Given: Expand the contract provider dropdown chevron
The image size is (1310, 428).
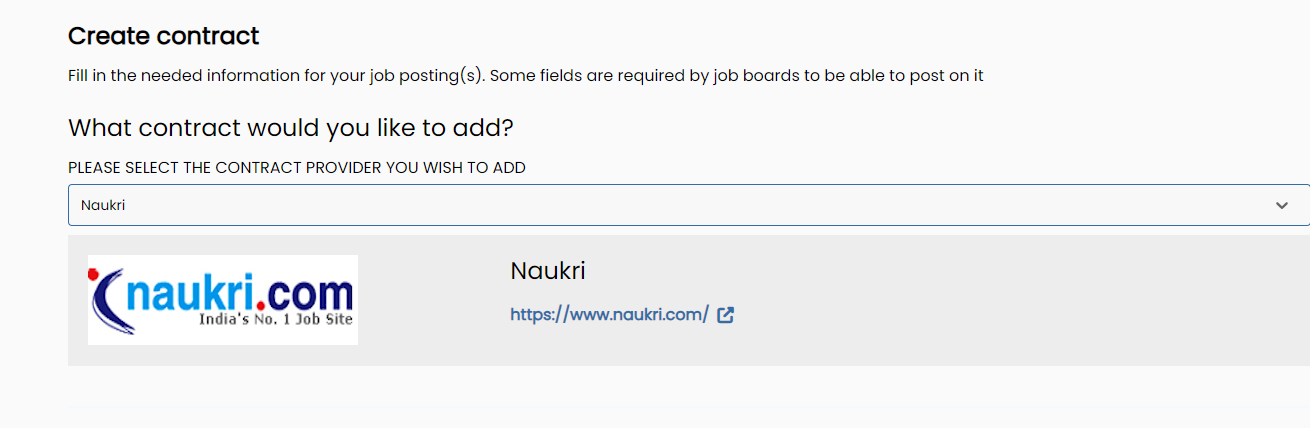Looking at the screenshot, I should coord(1282,205).
